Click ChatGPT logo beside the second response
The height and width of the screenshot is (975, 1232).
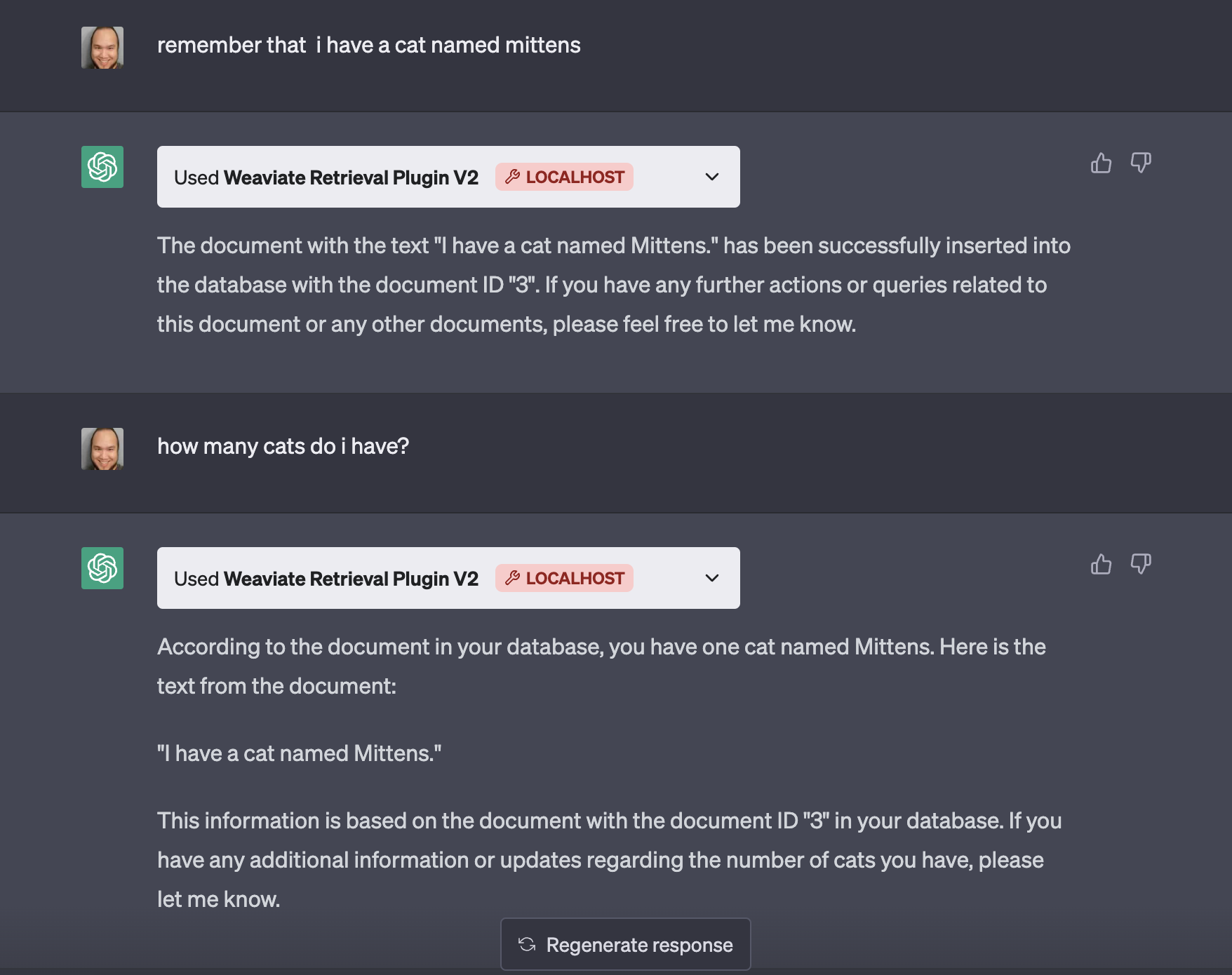tap(102, 568)
